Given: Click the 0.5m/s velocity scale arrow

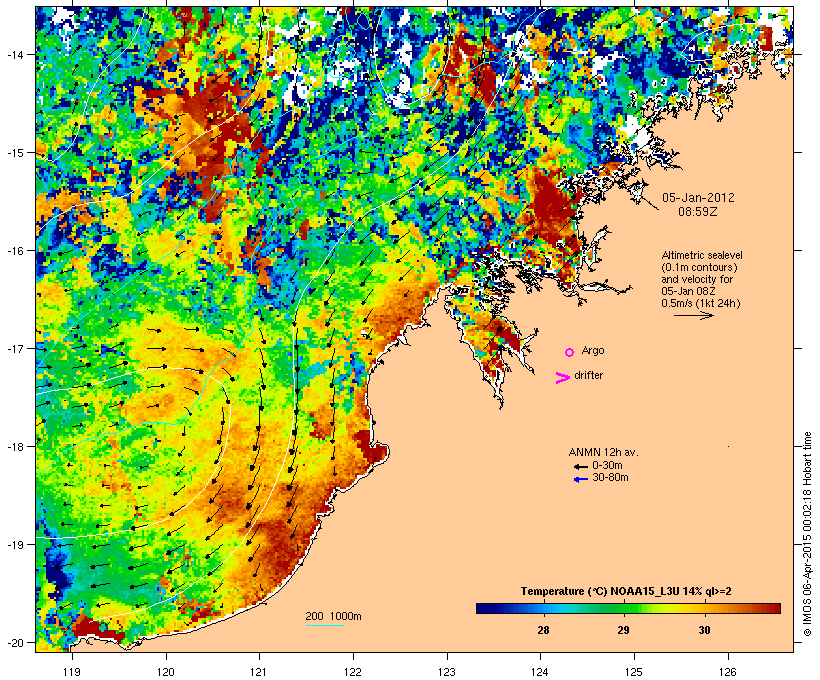Looking at the screenshot, I should coord(693,315).
